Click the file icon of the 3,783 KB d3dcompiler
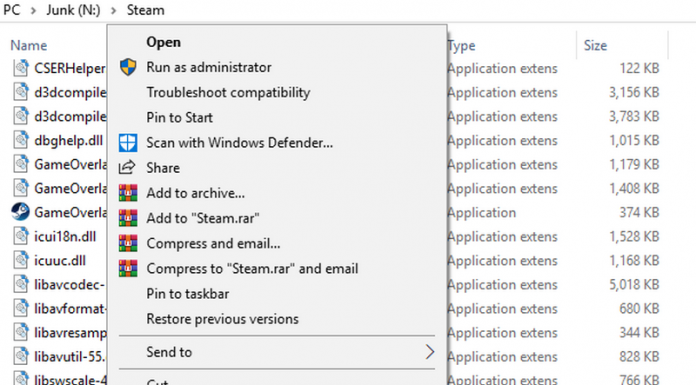Screen dimensions: 696x385 point(21,116)
